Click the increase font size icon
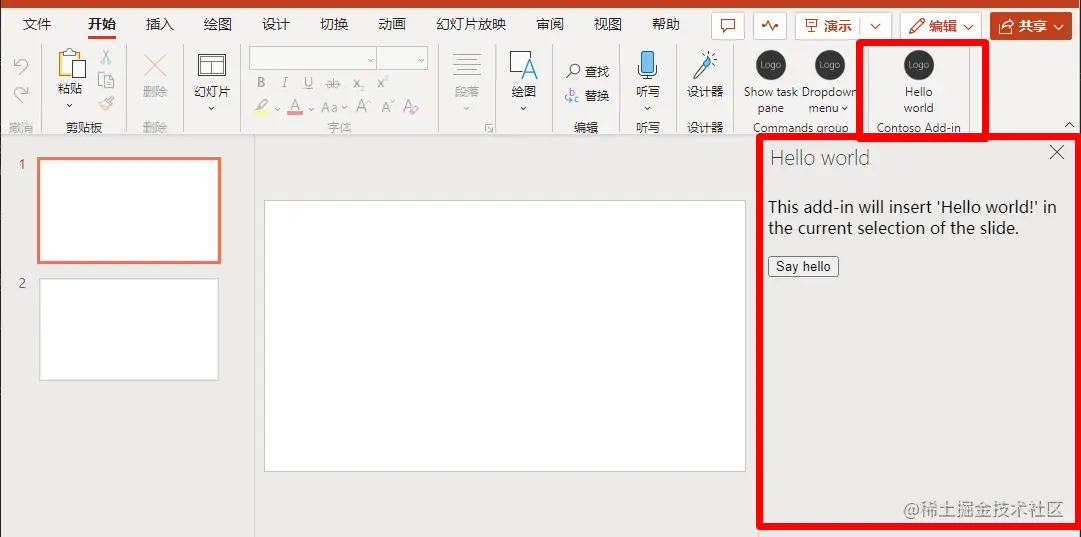Viewport: 1081px width, 537px height. click(x=363, y=107)
